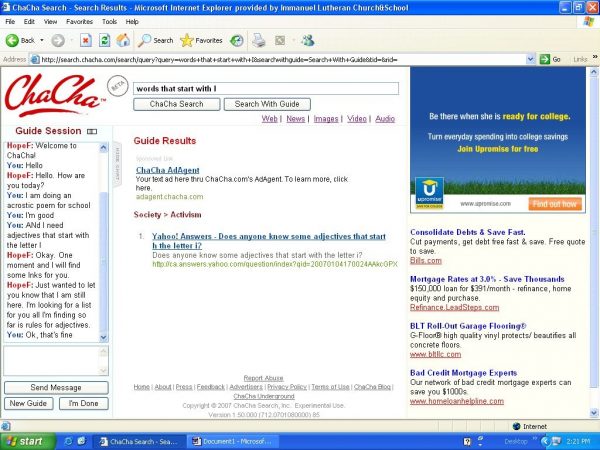This screenshot has height=450, width=600.
Task: Click the ChaCha logo
Action: tap(54, 95)
